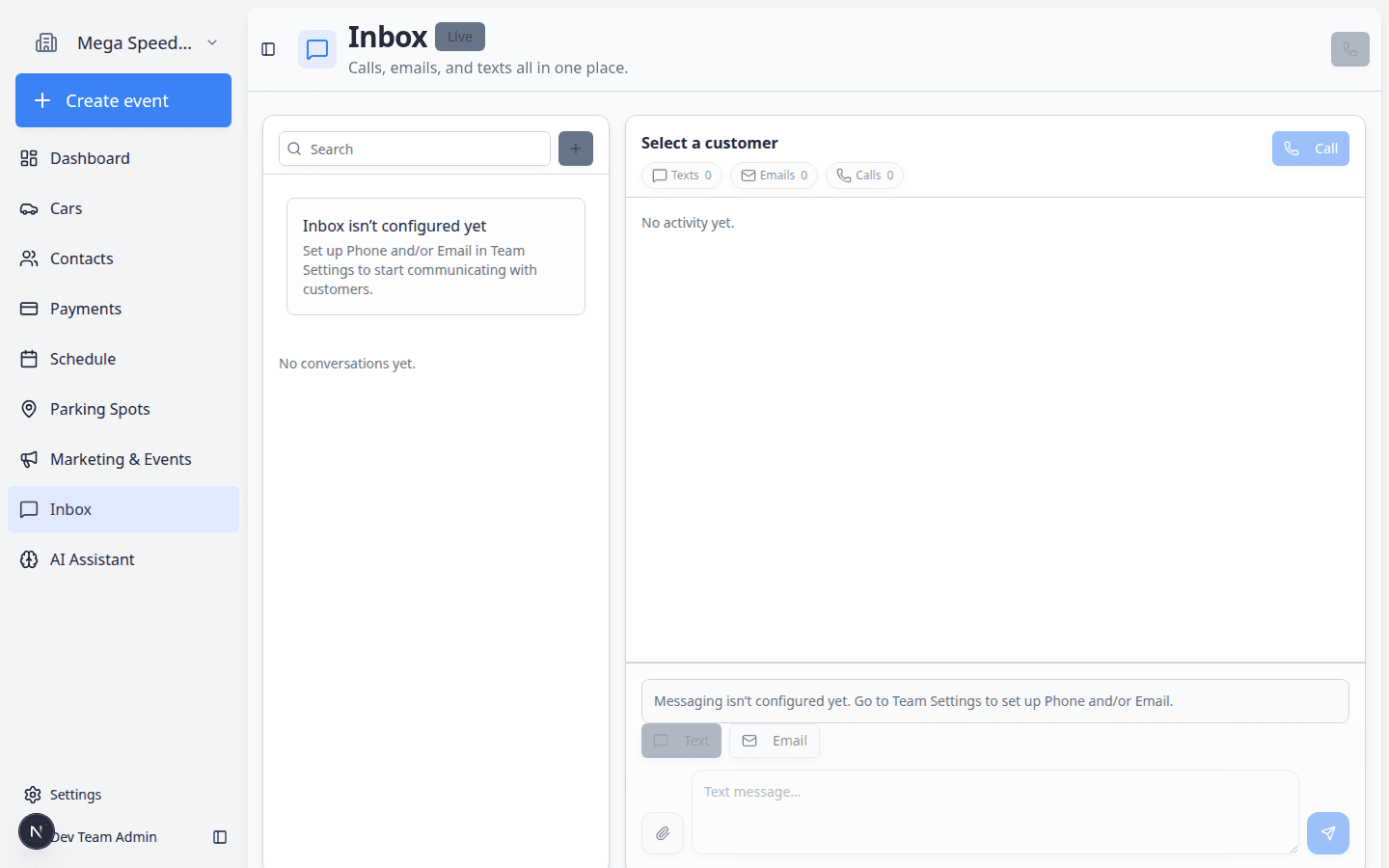This screenshot has height=868, width=1389.
Task: Click the building icon next to Mega Speed
Action: click(46, 42)
